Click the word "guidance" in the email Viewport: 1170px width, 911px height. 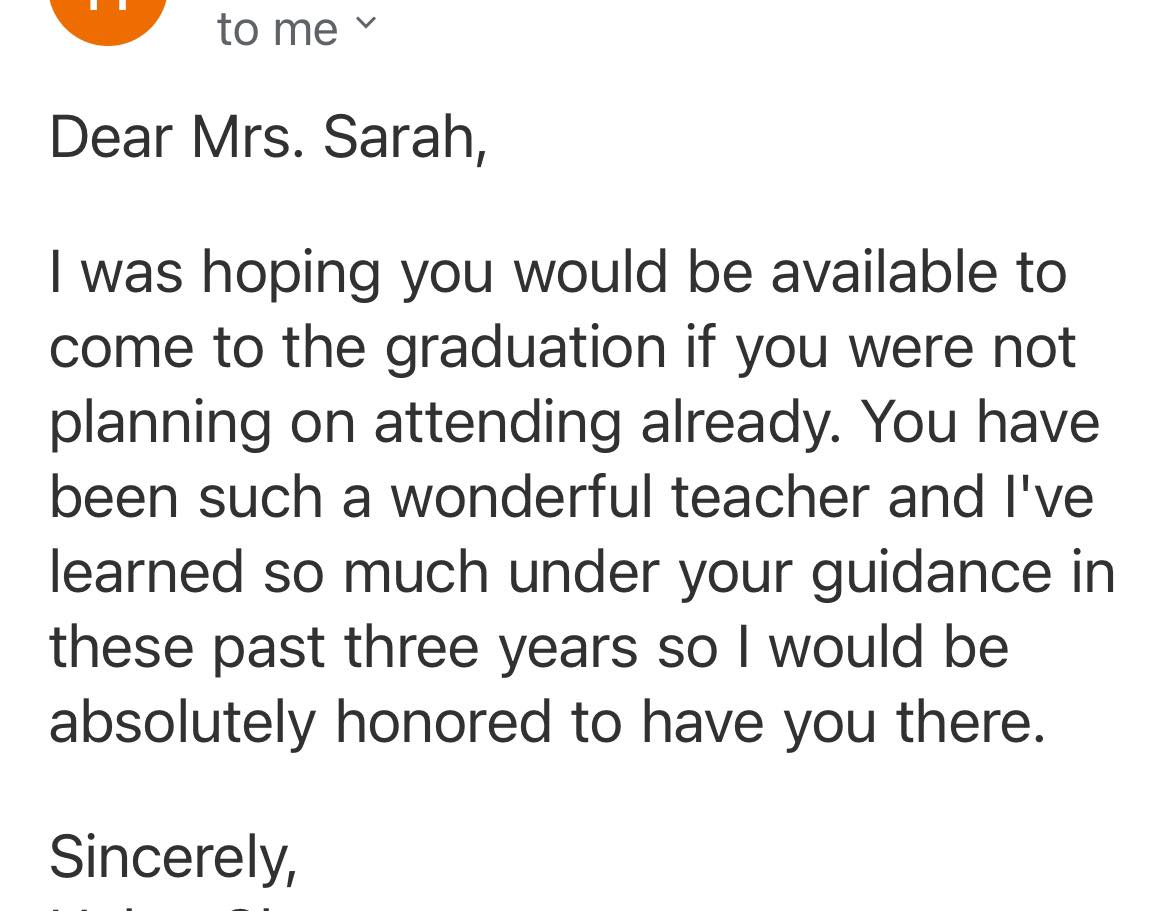[x=931, y=574]
